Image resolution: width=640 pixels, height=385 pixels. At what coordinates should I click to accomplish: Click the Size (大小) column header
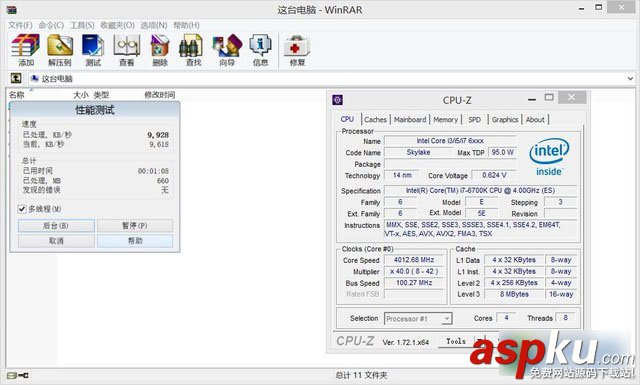[x=80, y=95]
